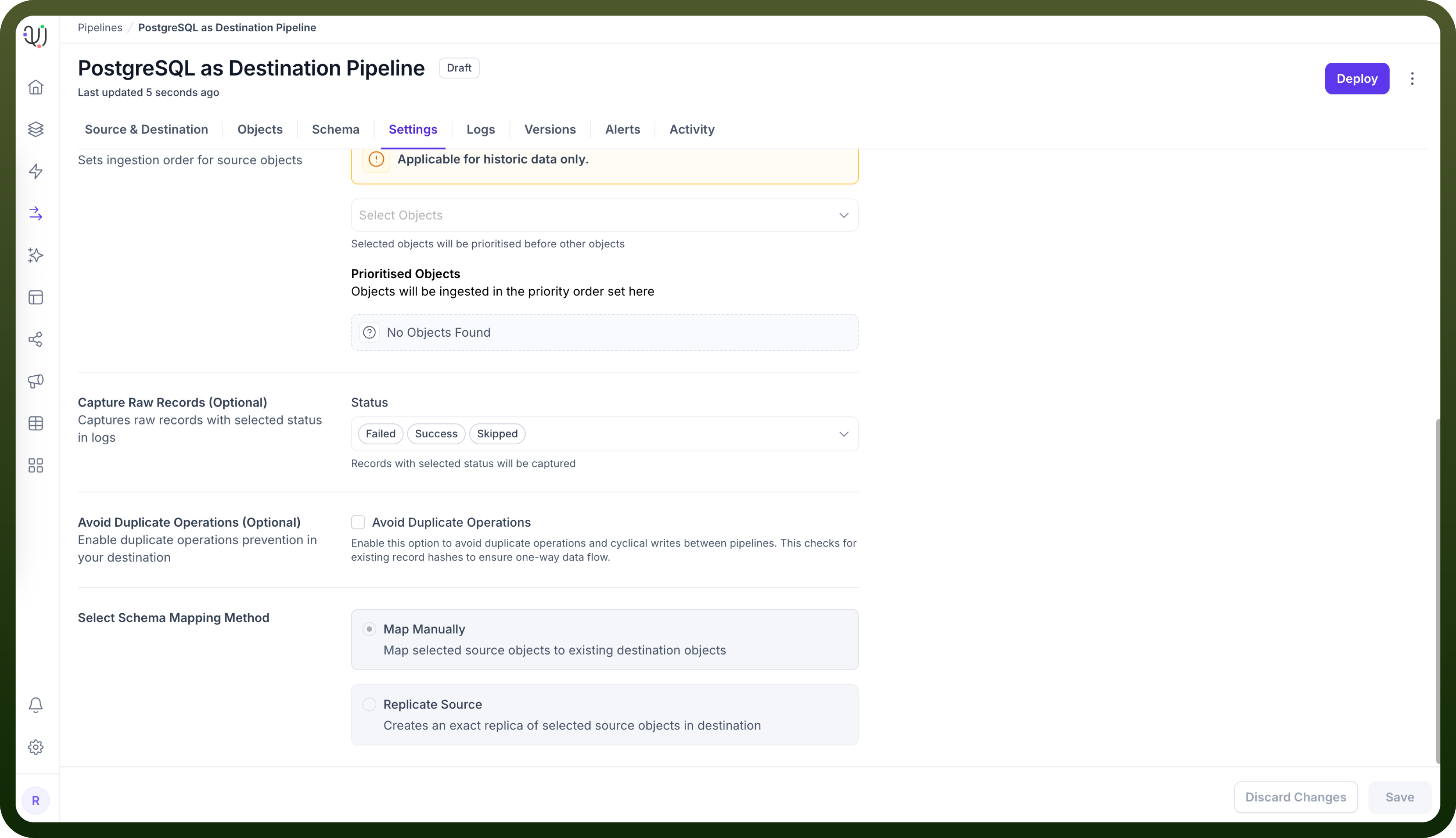Open the Pipelines arrows sidebar icon
Screen dimensions: 1456x838
[36, 213]
